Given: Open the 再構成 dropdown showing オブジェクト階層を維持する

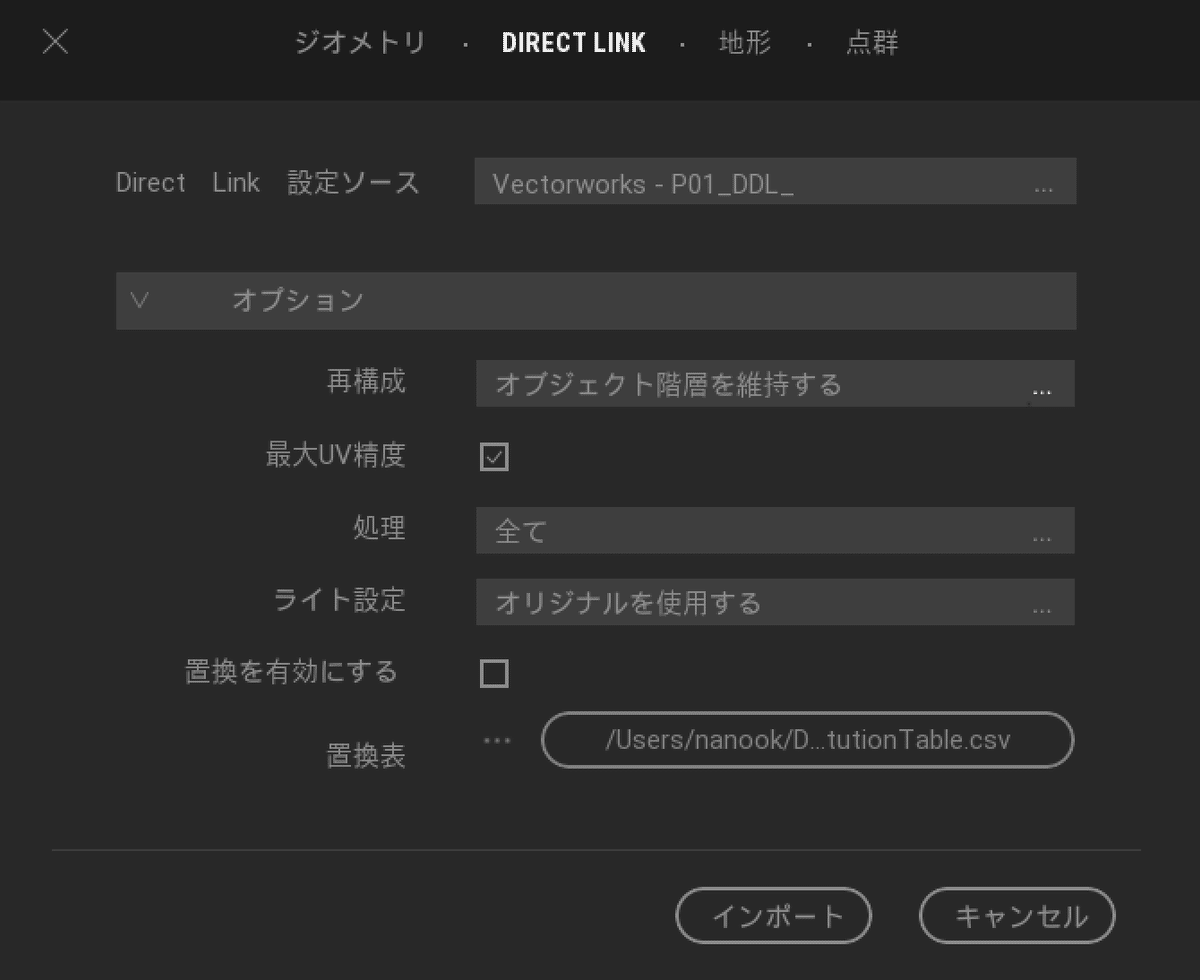Looking at the screenshot, I should tap(700, 383).
